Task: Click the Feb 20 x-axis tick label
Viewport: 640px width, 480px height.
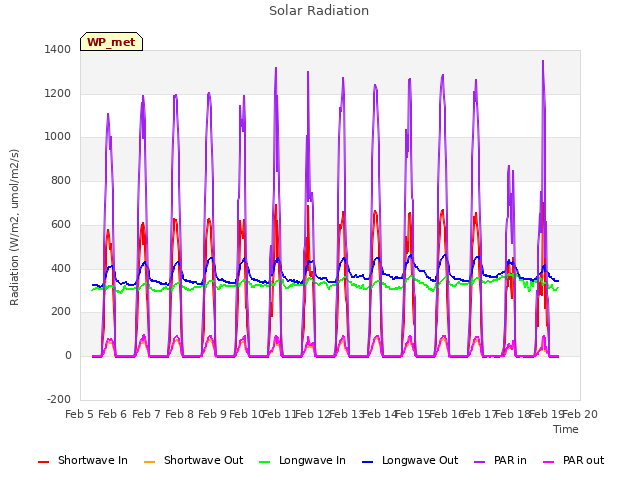Action: 580,414
